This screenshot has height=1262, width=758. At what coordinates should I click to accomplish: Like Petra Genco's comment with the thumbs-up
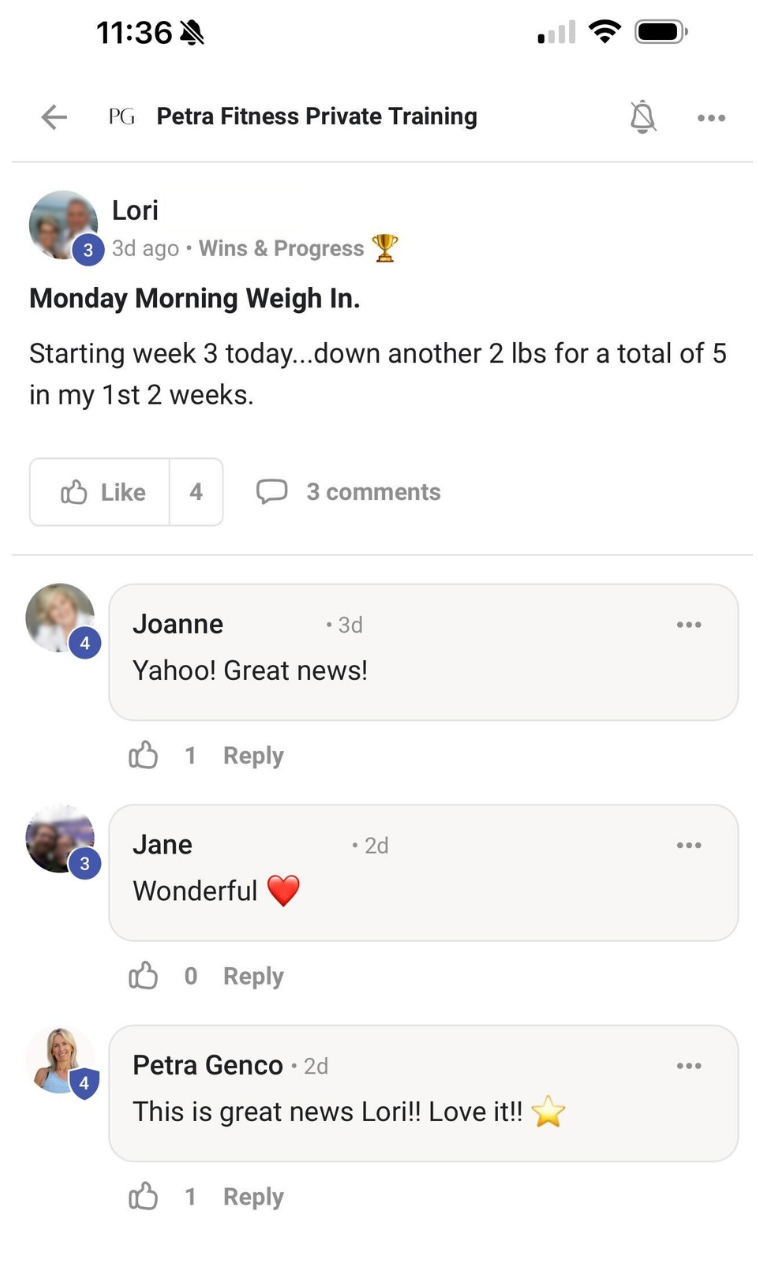pos(144,1197)
